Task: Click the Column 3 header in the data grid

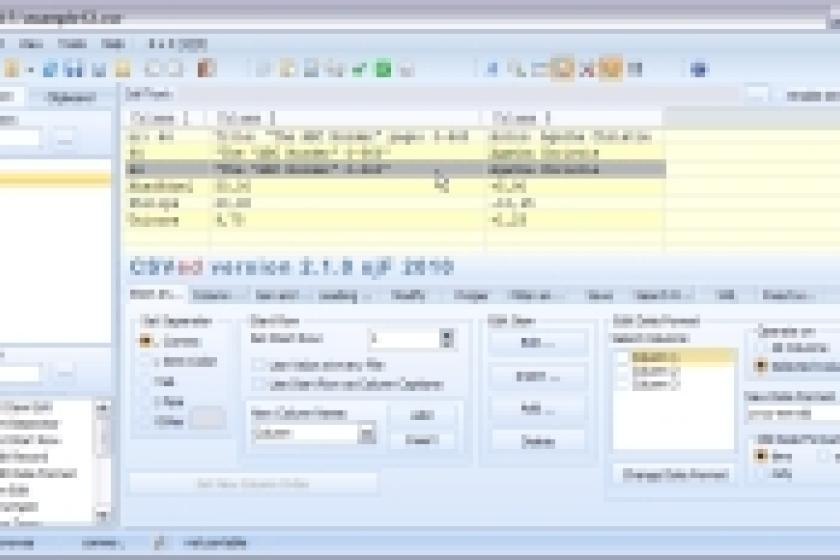Action: 574,118
